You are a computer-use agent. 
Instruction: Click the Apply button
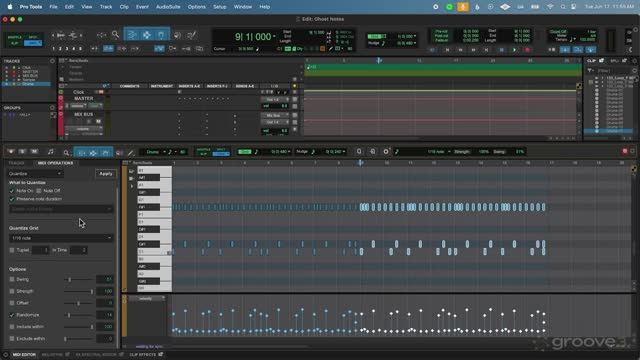[x=106, y=173]
